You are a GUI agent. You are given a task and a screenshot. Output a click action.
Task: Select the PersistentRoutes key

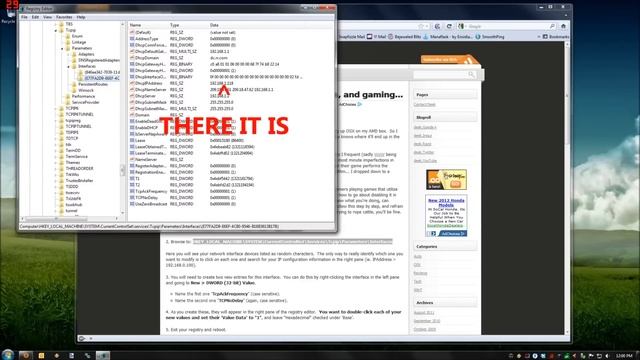coord(93,84)
